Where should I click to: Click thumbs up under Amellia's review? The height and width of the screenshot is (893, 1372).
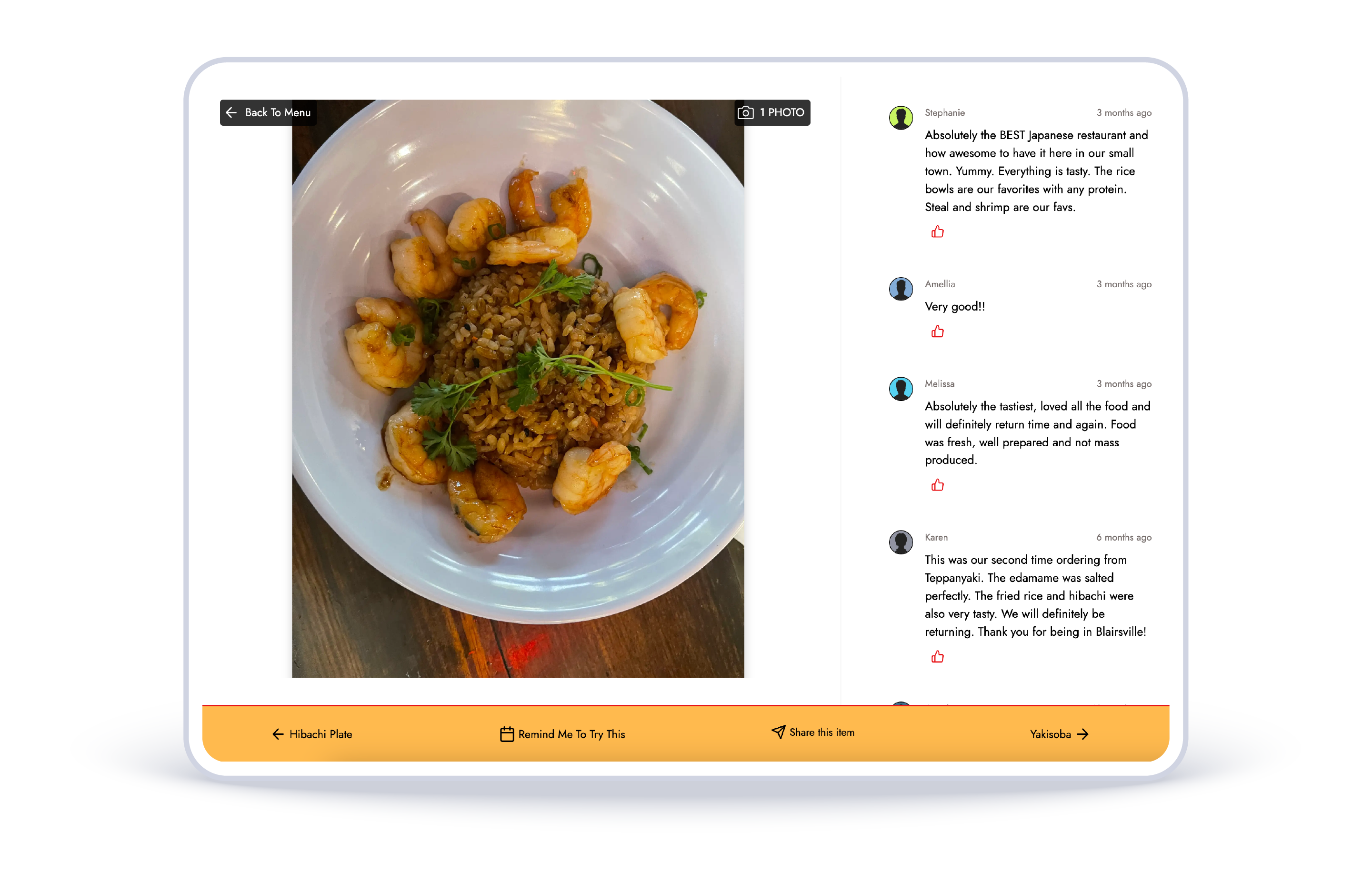(x=937, y=331)
